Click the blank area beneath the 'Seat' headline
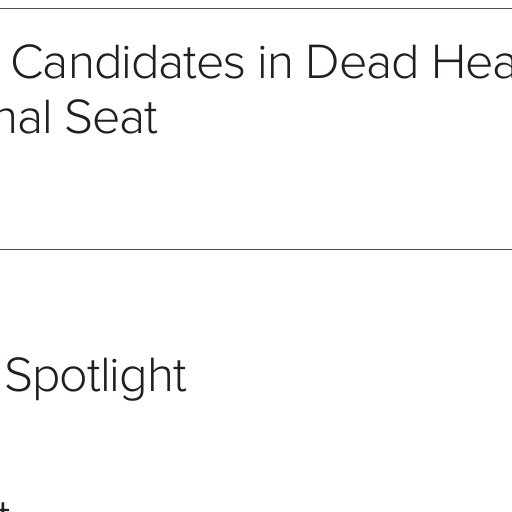 (x=256, y=192)
